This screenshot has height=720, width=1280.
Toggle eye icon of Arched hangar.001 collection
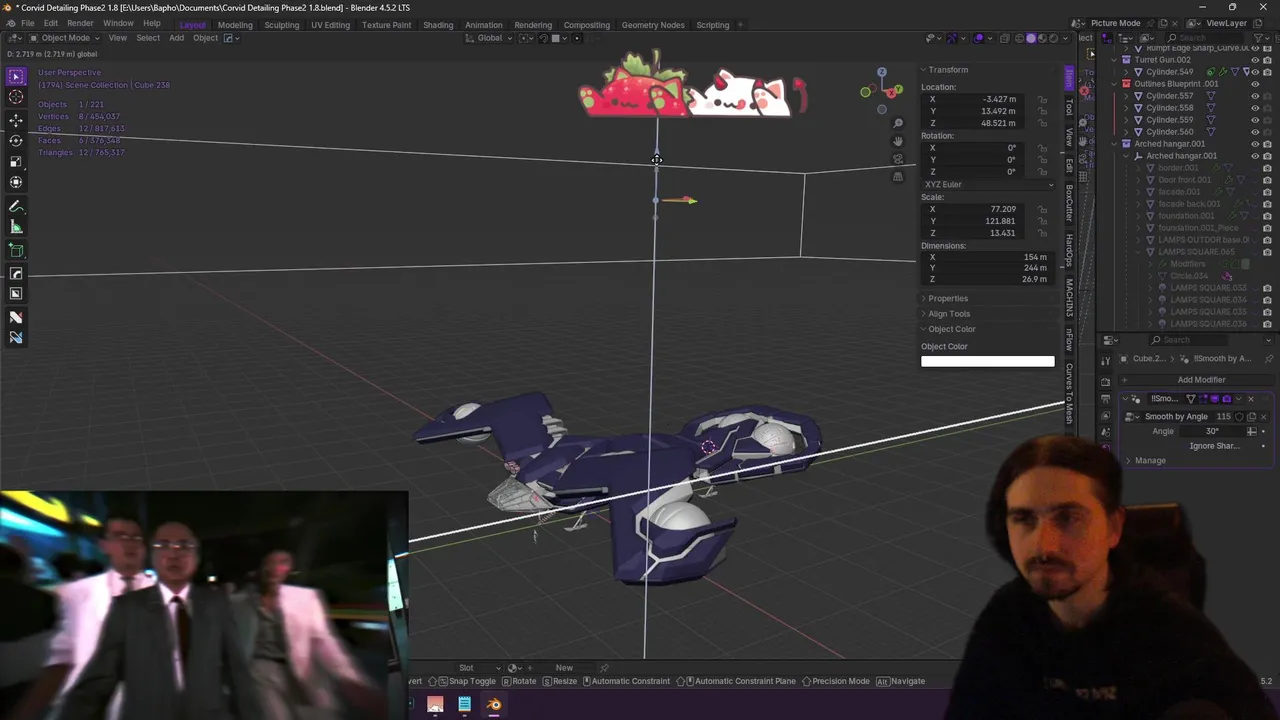[1255, 144]
